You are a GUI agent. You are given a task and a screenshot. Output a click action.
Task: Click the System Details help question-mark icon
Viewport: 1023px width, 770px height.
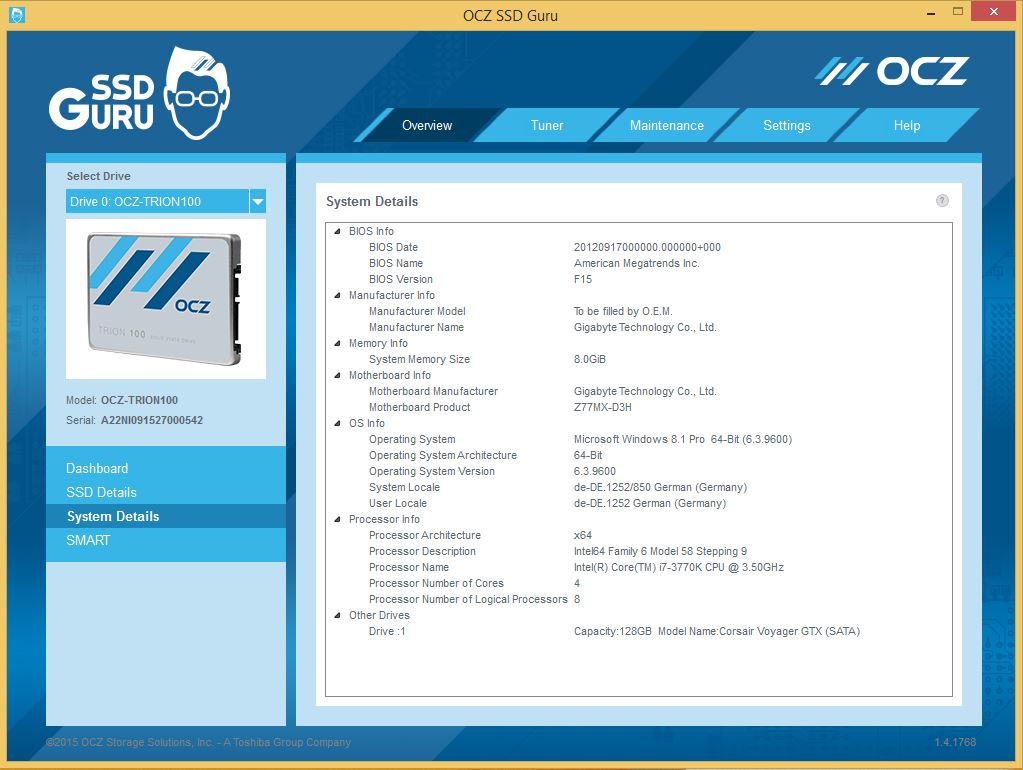pyautogui.click(x=941, y=201)
